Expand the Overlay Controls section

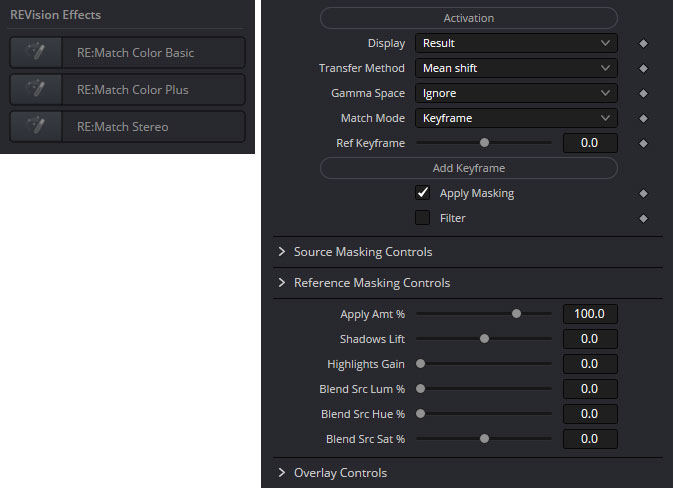[x=282, y=473]
